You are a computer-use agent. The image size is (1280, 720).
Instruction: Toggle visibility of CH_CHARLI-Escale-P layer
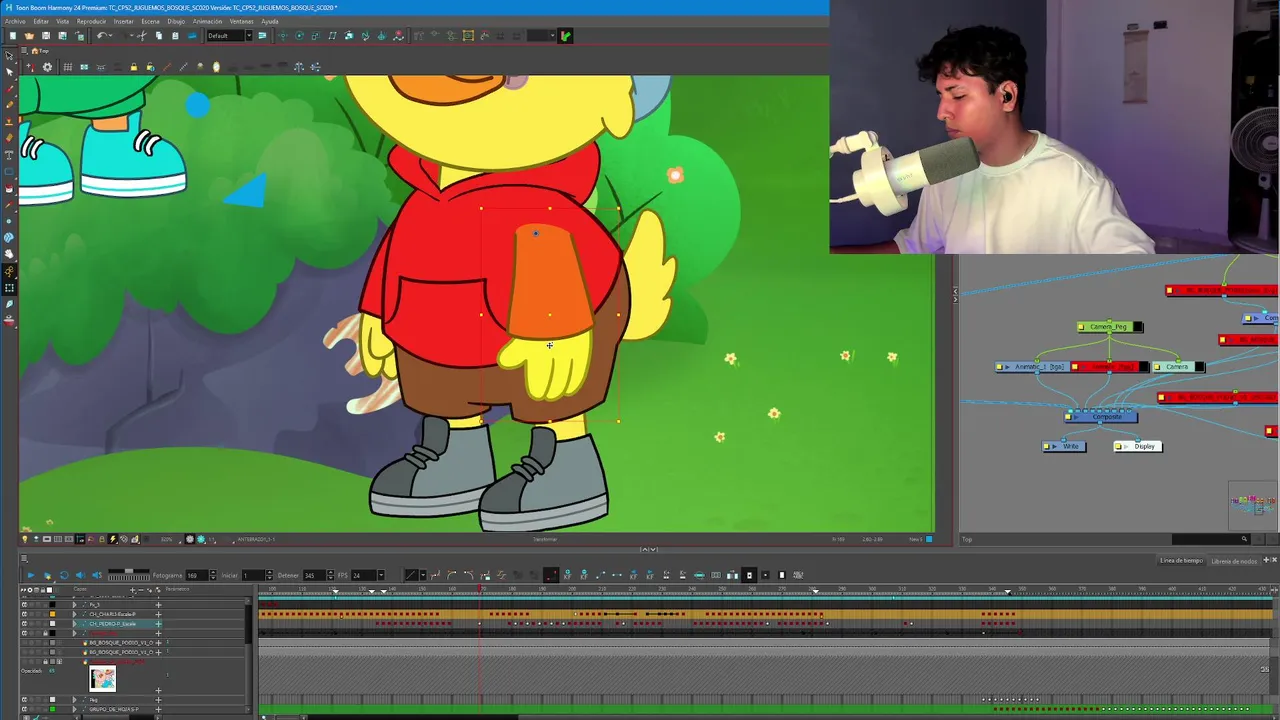(x=24, y=614)
